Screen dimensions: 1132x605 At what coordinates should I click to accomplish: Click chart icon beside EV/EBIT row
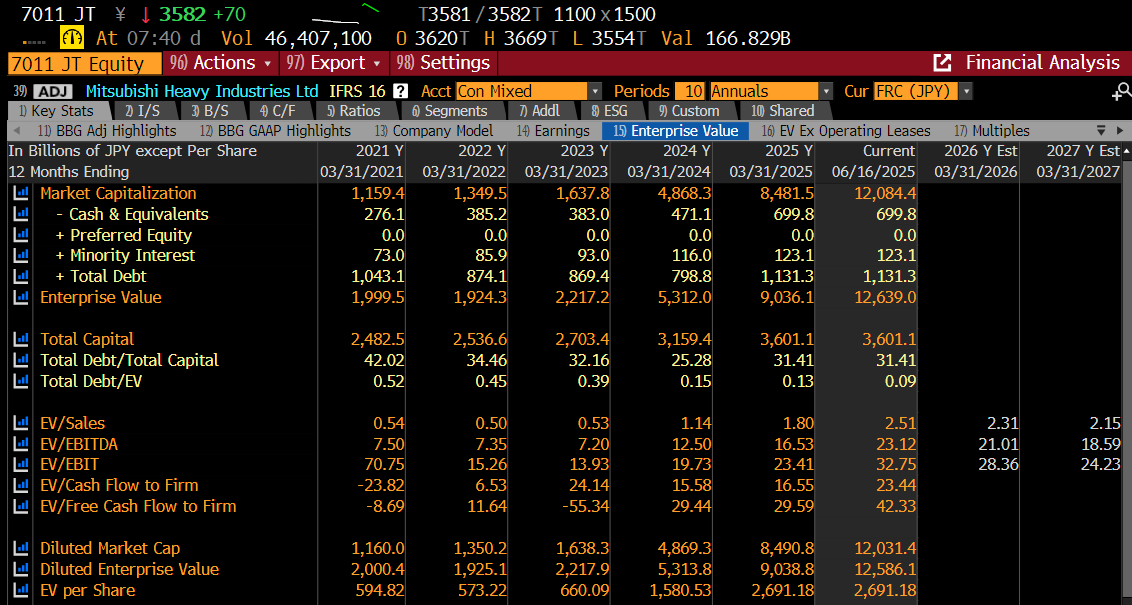(21, 464)
